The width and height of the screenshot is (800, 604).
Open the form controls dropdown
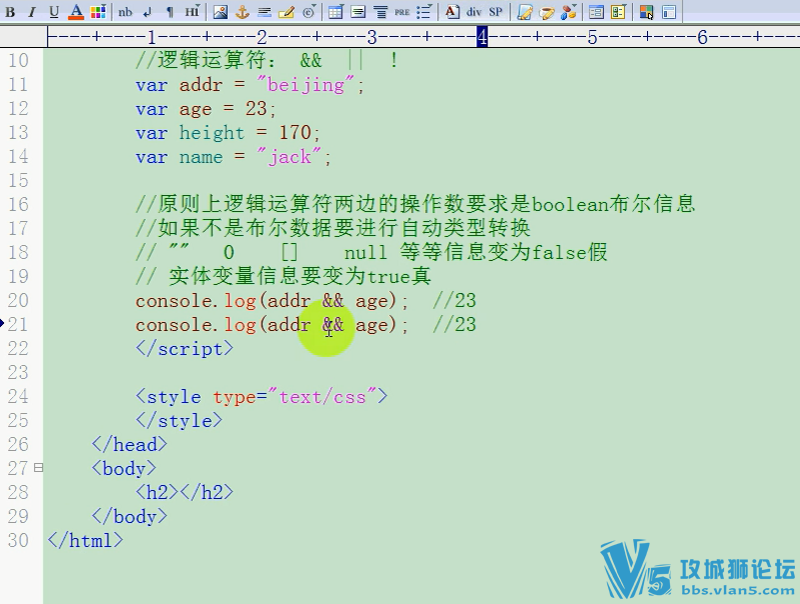point(618,12)
